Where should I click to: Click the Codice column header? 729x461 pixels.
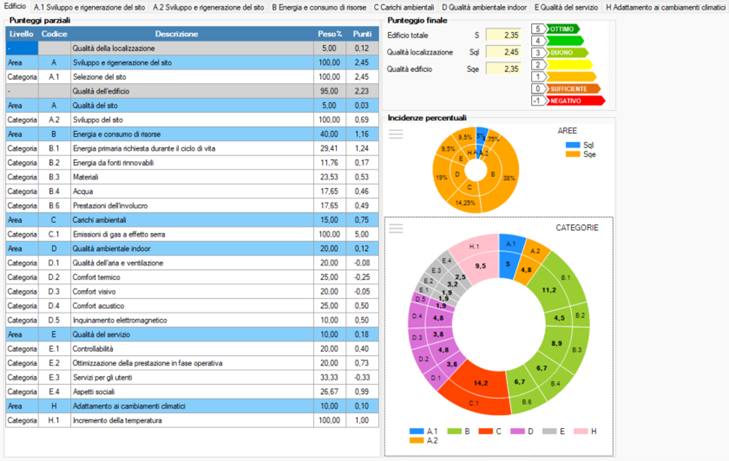pyautogui.click(x=54, y=34)
